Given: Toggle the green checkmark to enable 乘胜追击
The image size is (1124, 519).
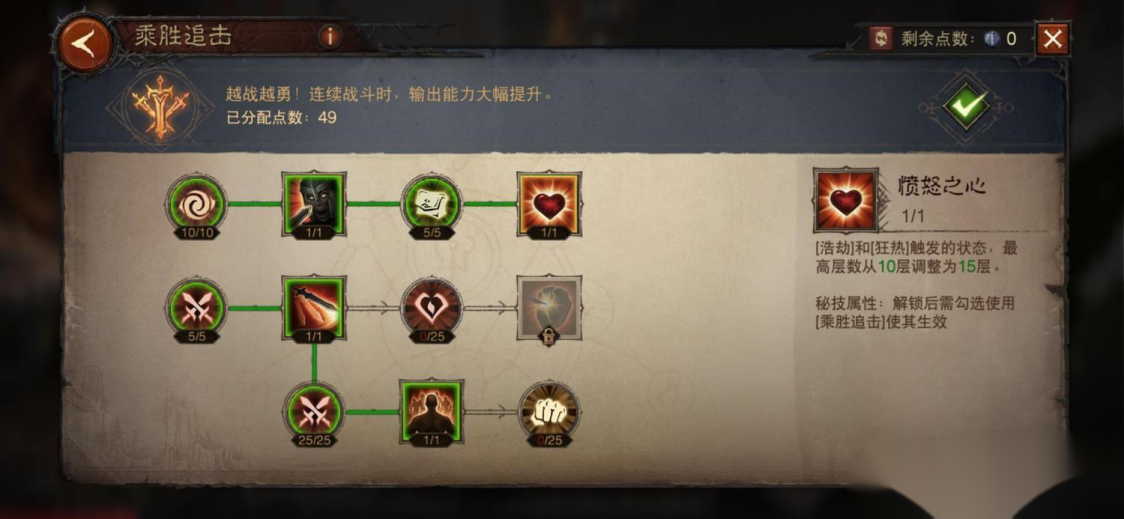Looking at the screenshot, I should pos(966,107).
